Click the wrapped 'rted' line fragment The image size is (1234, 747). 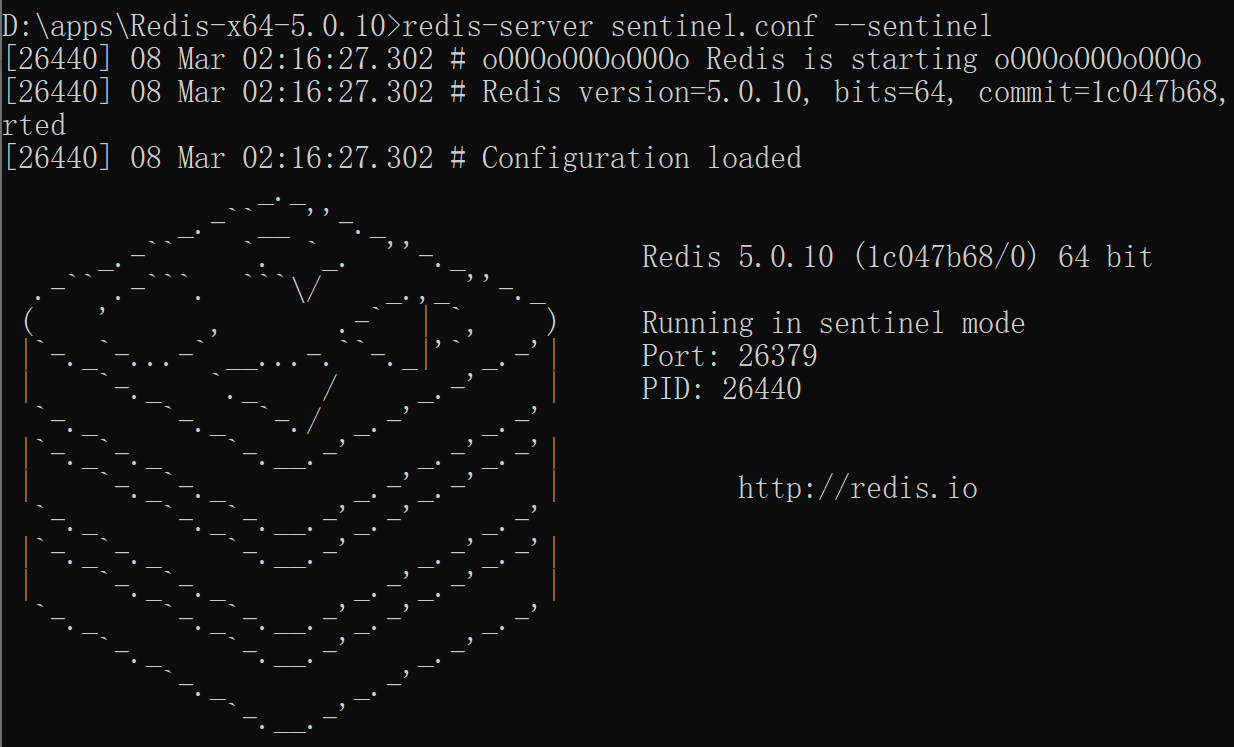[x=34, y=125]
